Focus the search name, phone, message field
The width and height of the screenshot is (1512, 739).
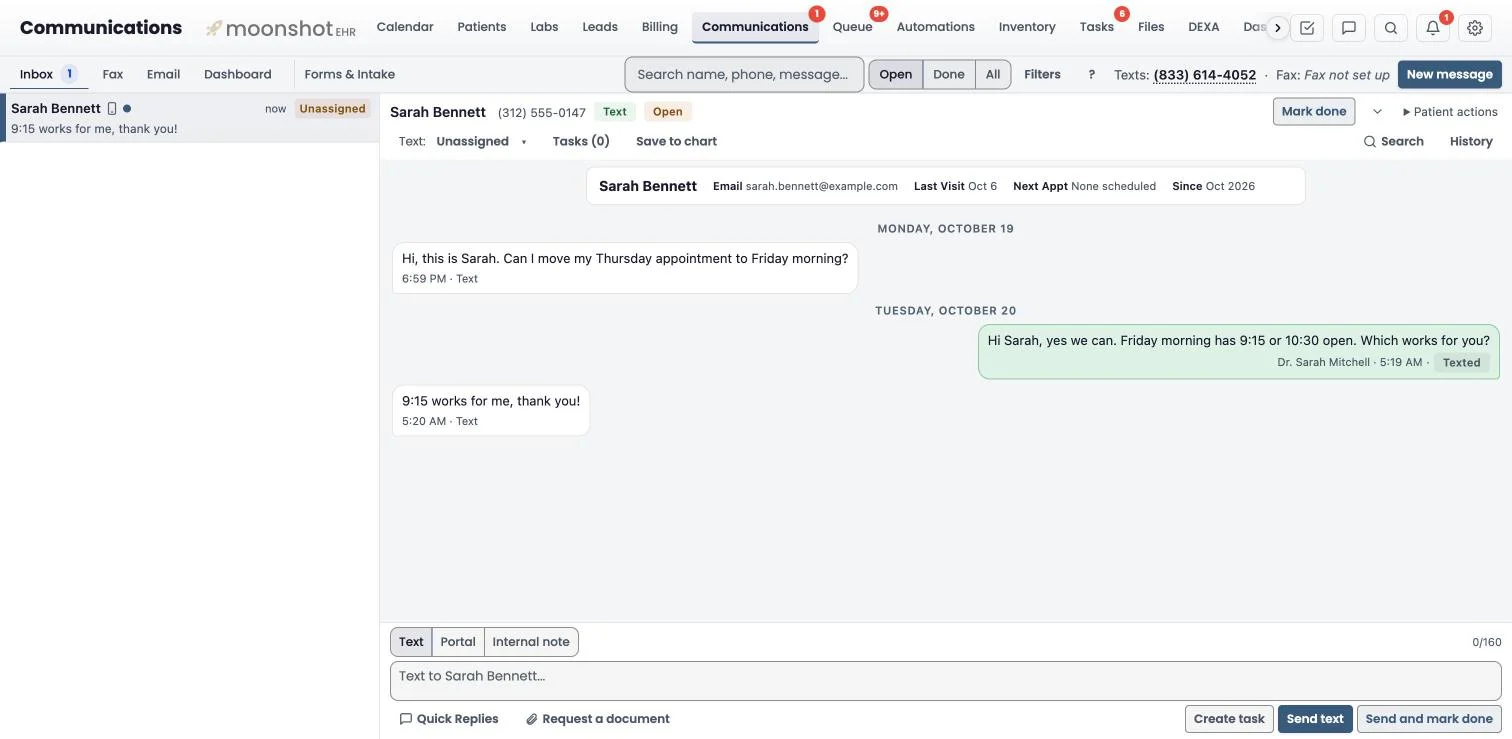click(x=744, y=74)
